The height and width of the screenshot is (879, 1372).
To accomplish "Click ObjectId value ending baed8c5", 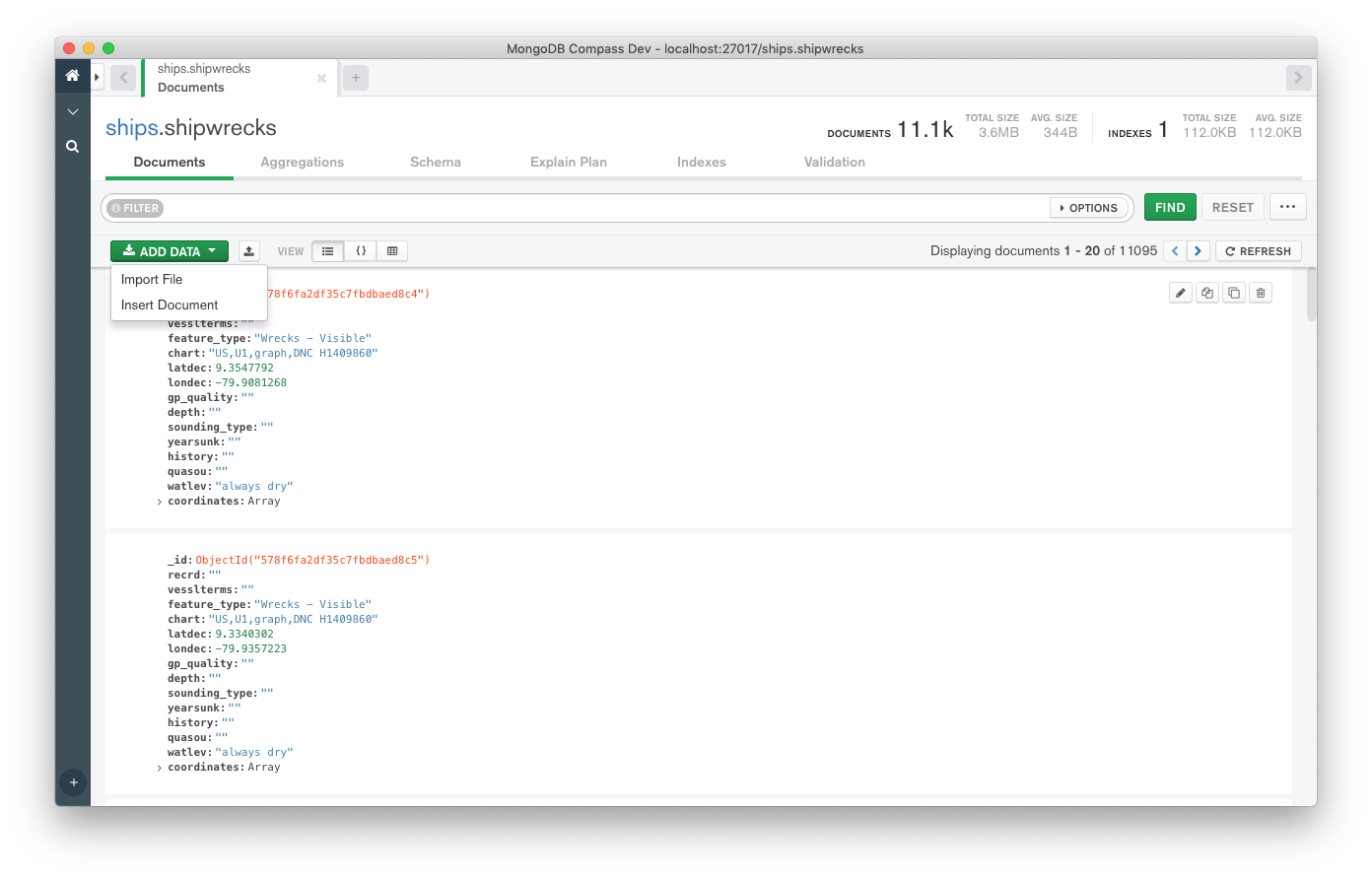I will click(312, 560).
